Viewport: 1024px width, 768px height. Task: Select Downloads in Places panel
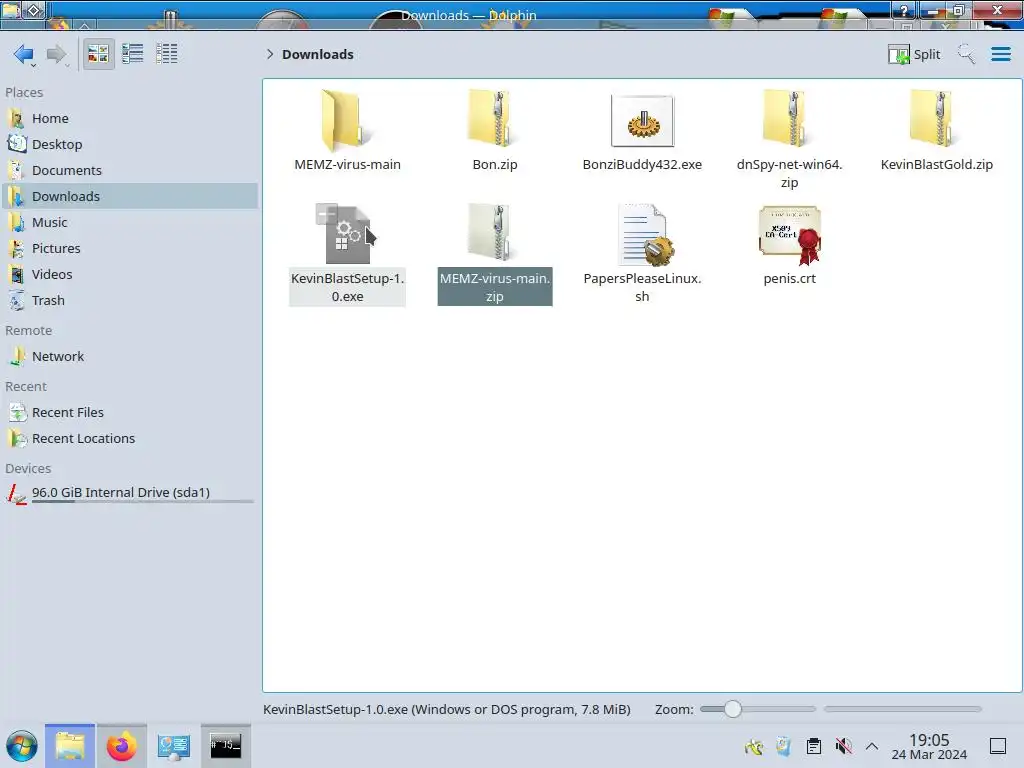(130, 197)
